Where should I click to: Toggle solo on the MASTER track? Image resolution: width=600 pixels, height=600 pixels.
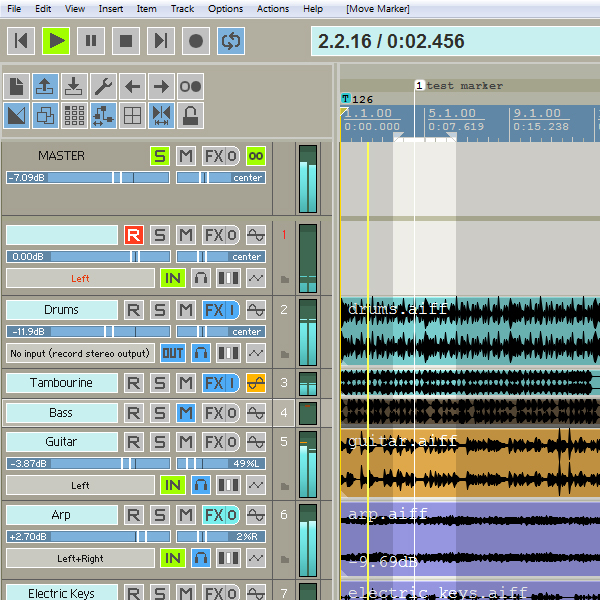point(160,156)
